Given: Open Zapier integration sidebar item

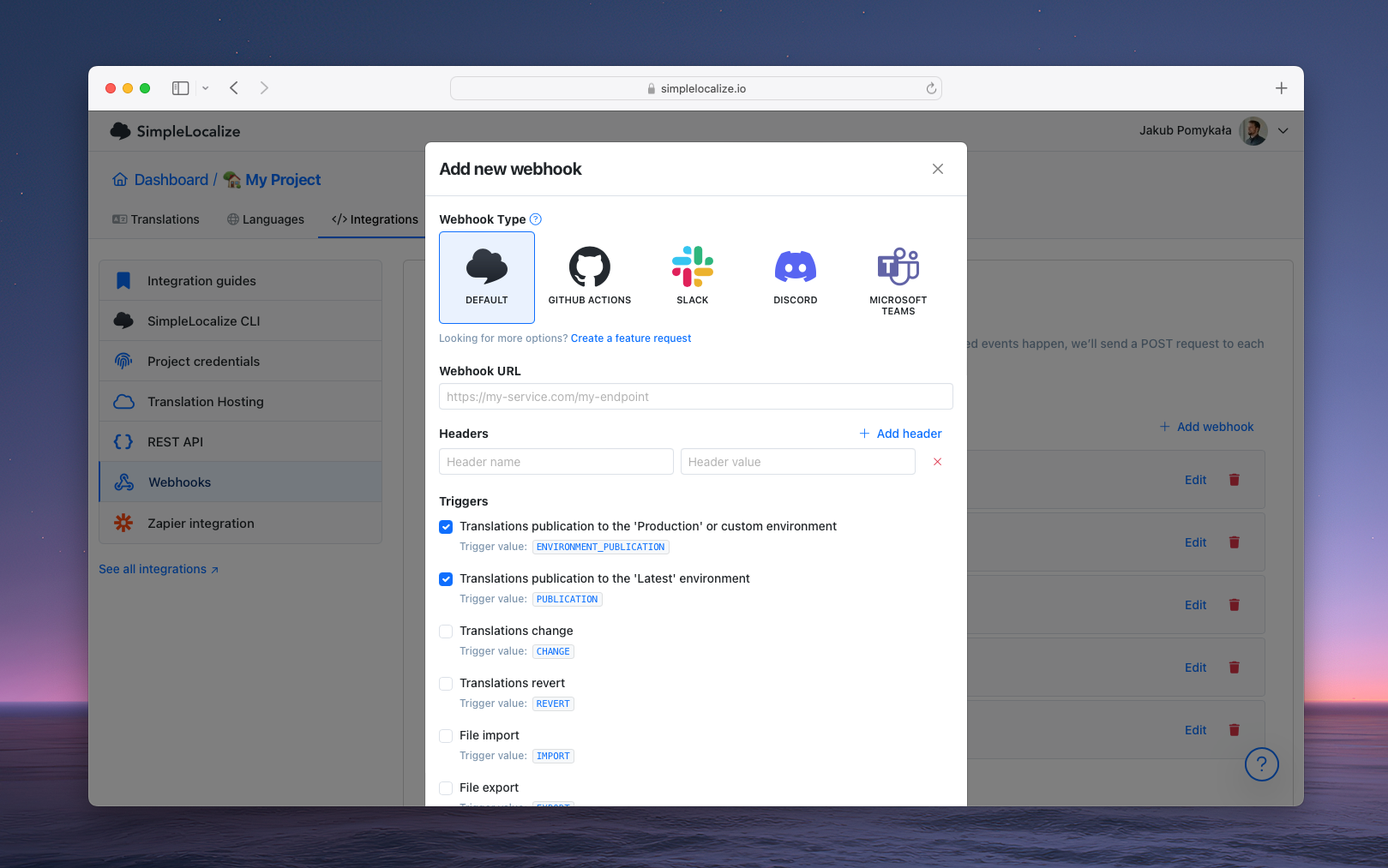Looking at the screenshot, I should pyautogui.click(x=241, y=523).
